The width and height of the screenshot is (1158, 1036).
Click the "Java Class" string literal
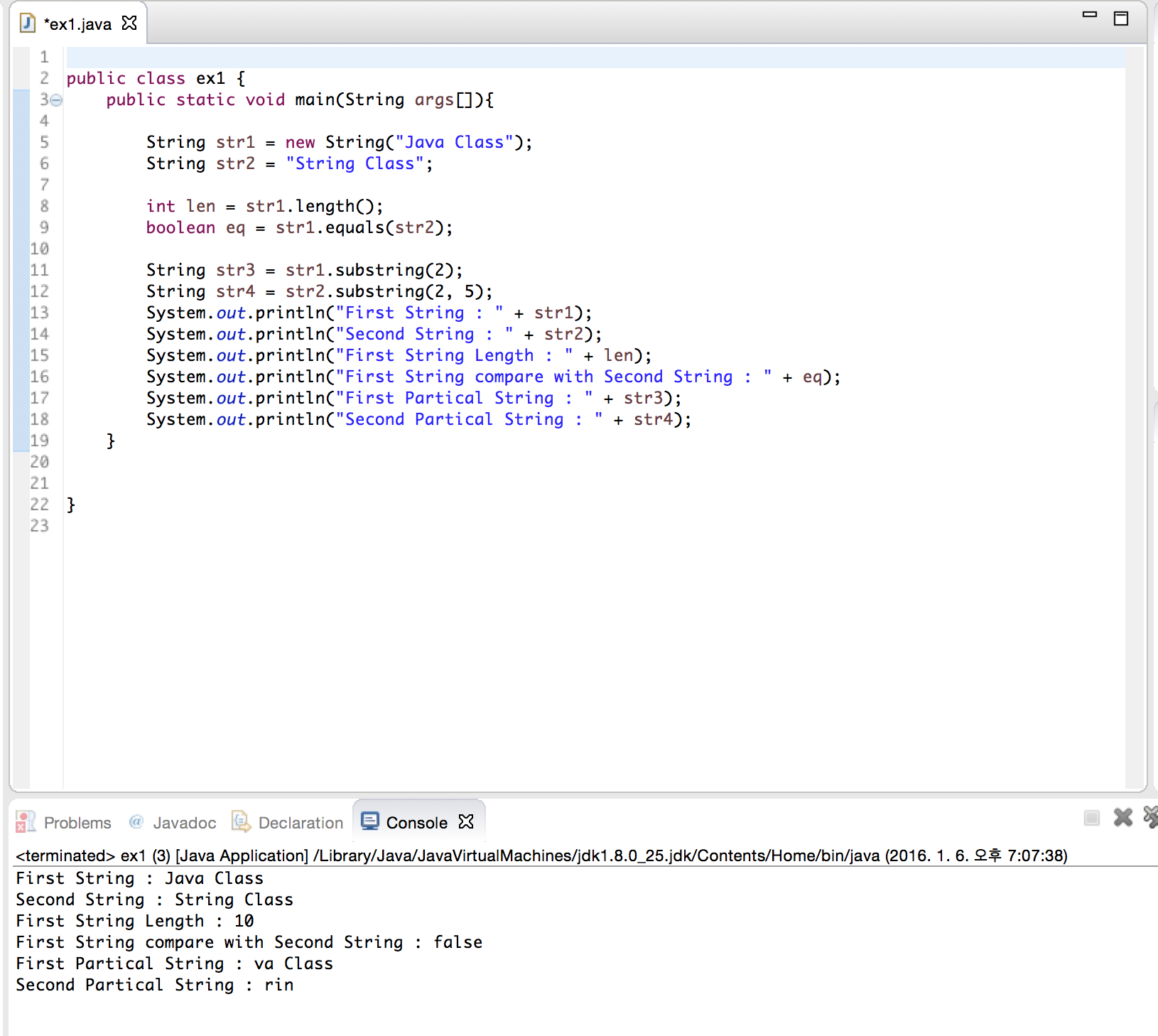pos(455,143)
